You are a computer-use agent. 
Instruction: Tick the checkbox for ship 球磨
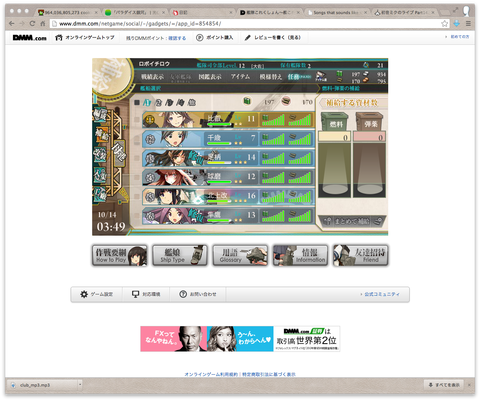click(x=137, y=177)
